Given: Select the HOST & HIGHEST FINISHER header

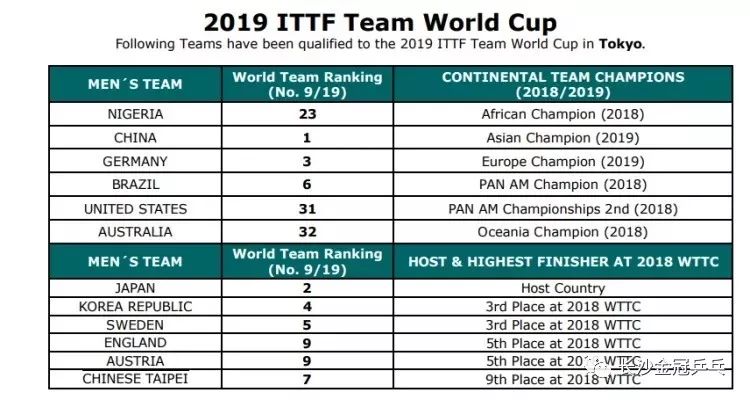Looking at the screenshot, I should coord(563,261).
